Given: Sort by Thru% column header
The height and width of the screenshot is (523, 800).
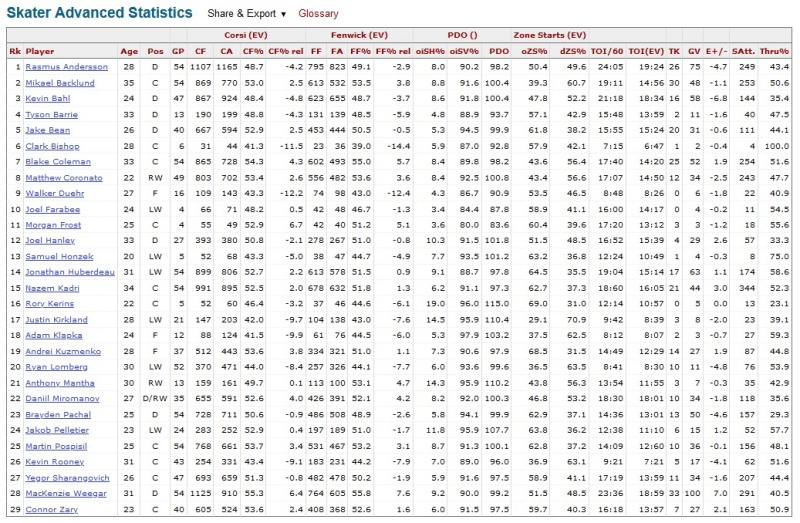Looking at the screenshot, I should click(x=774, y=51).
